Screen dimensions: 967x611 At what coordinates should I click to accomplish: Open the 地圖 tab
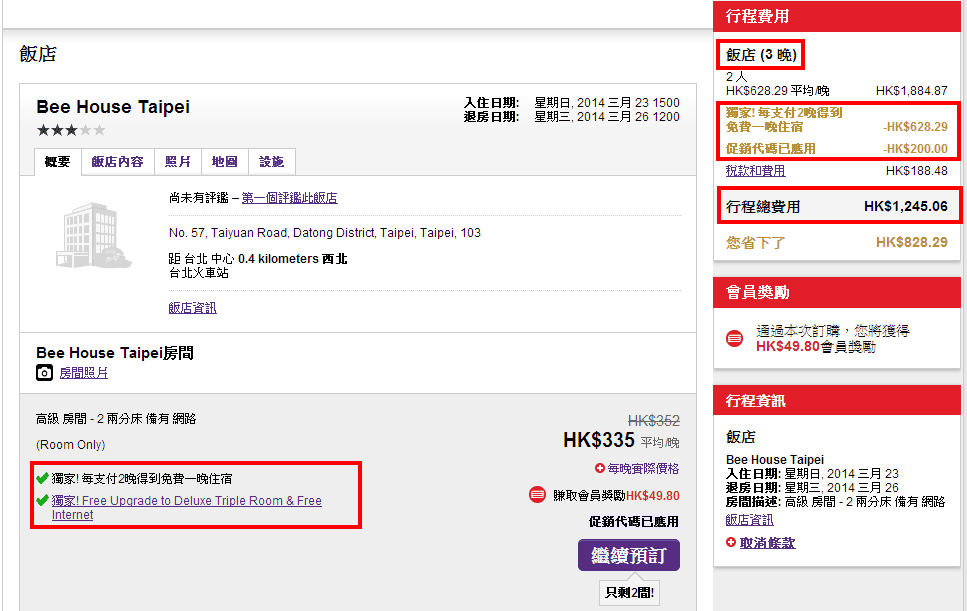click(x=224, y=162)
